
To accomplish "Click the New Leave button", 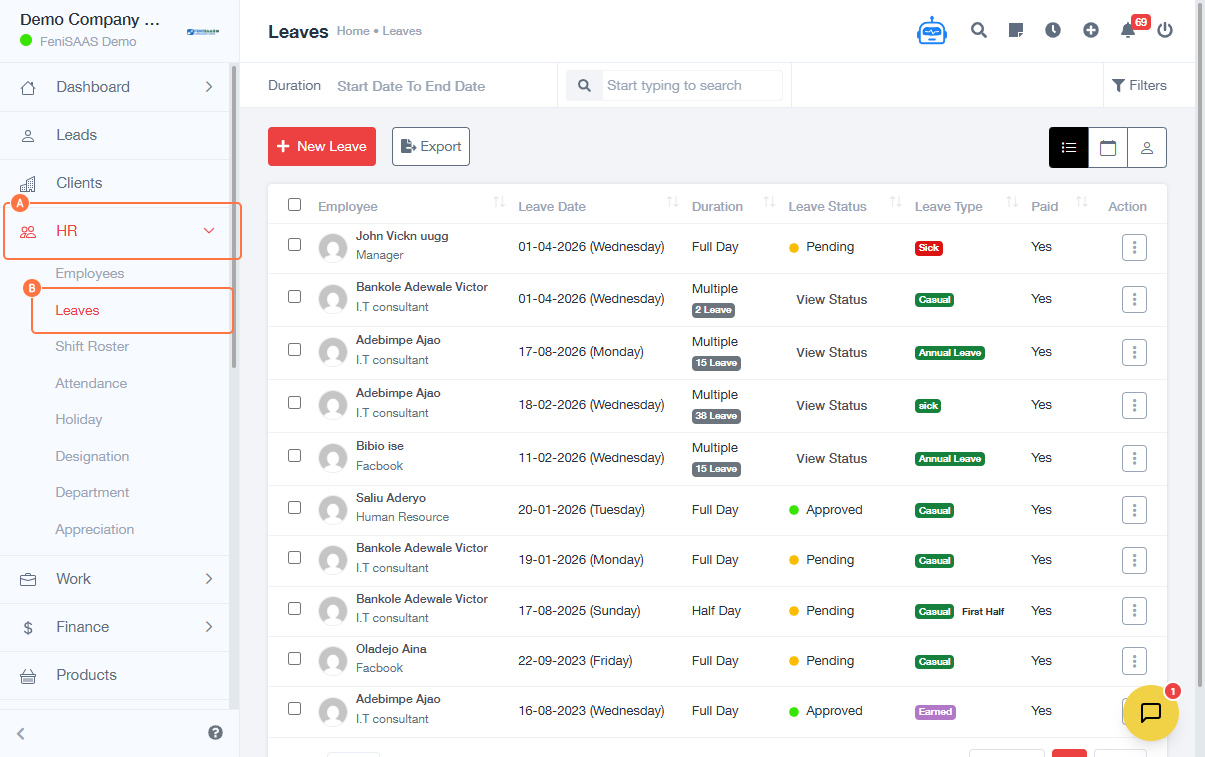I will (322, 146).
